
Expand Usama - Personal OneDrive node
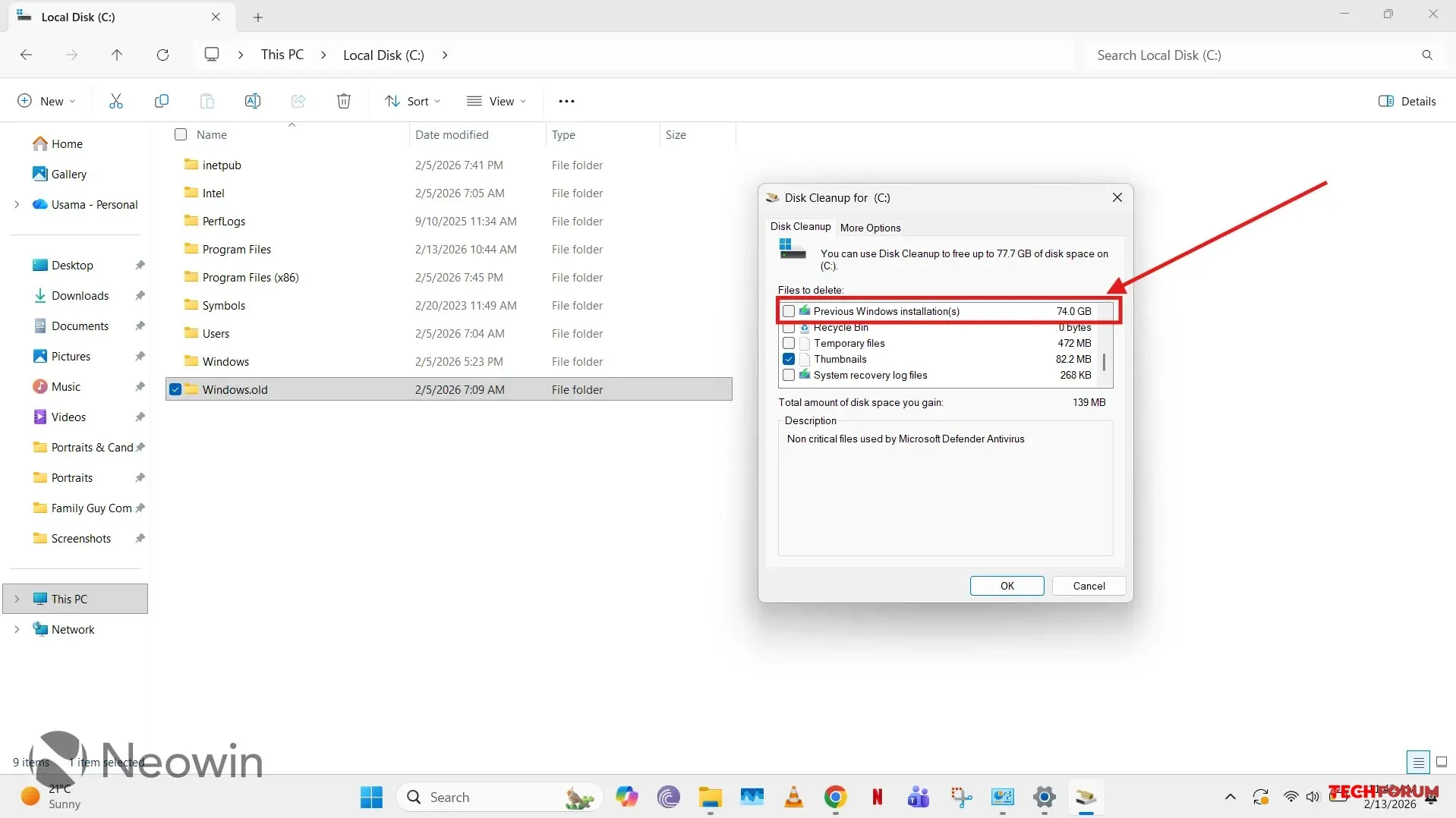click(x=17, y=204)
